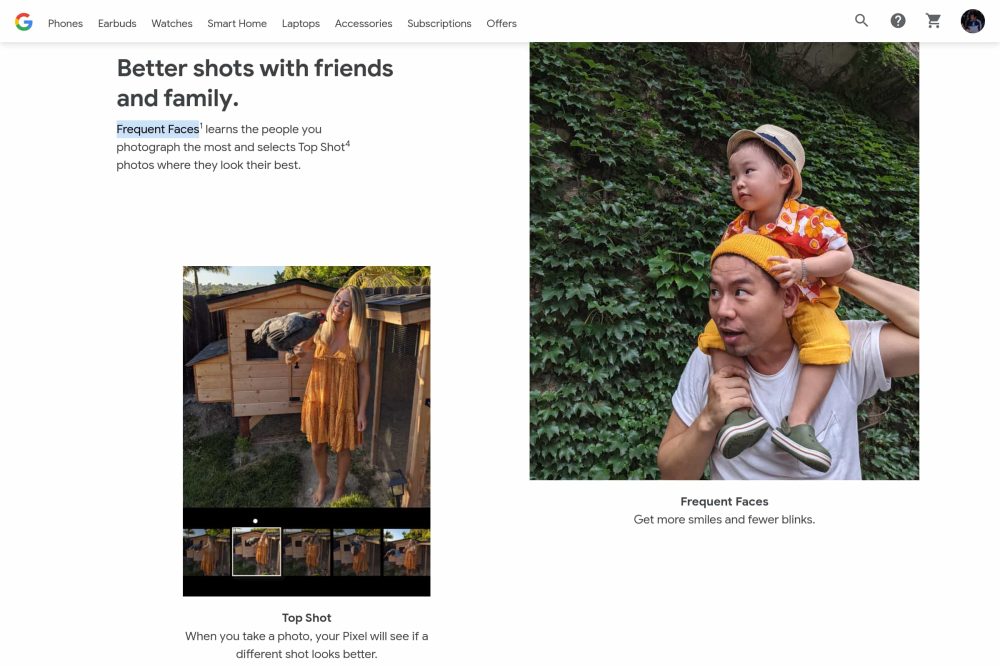Click the highlighted Frequent Faces text
1000x666 pixels.
click(x=157, y=129)
